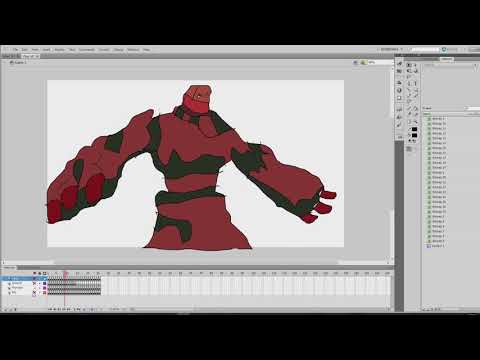Open the Edit menu
480x360 pixels.
click(25, 49)
